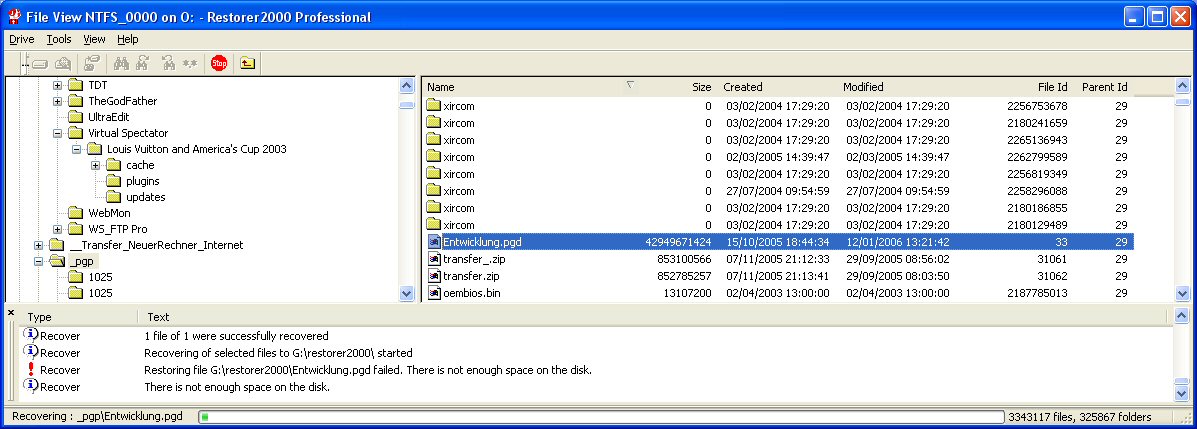The width and height of the screenshot is (1197, 429).
Task: Select the Virtual Spectator folder label
Action: pos(127,133)
